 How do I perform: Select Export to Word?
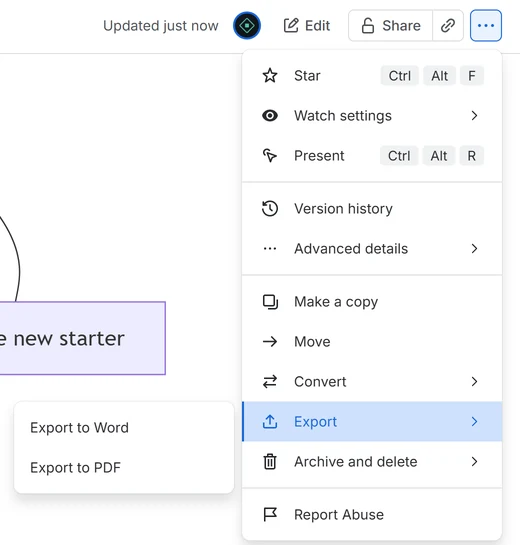(124, 428)
